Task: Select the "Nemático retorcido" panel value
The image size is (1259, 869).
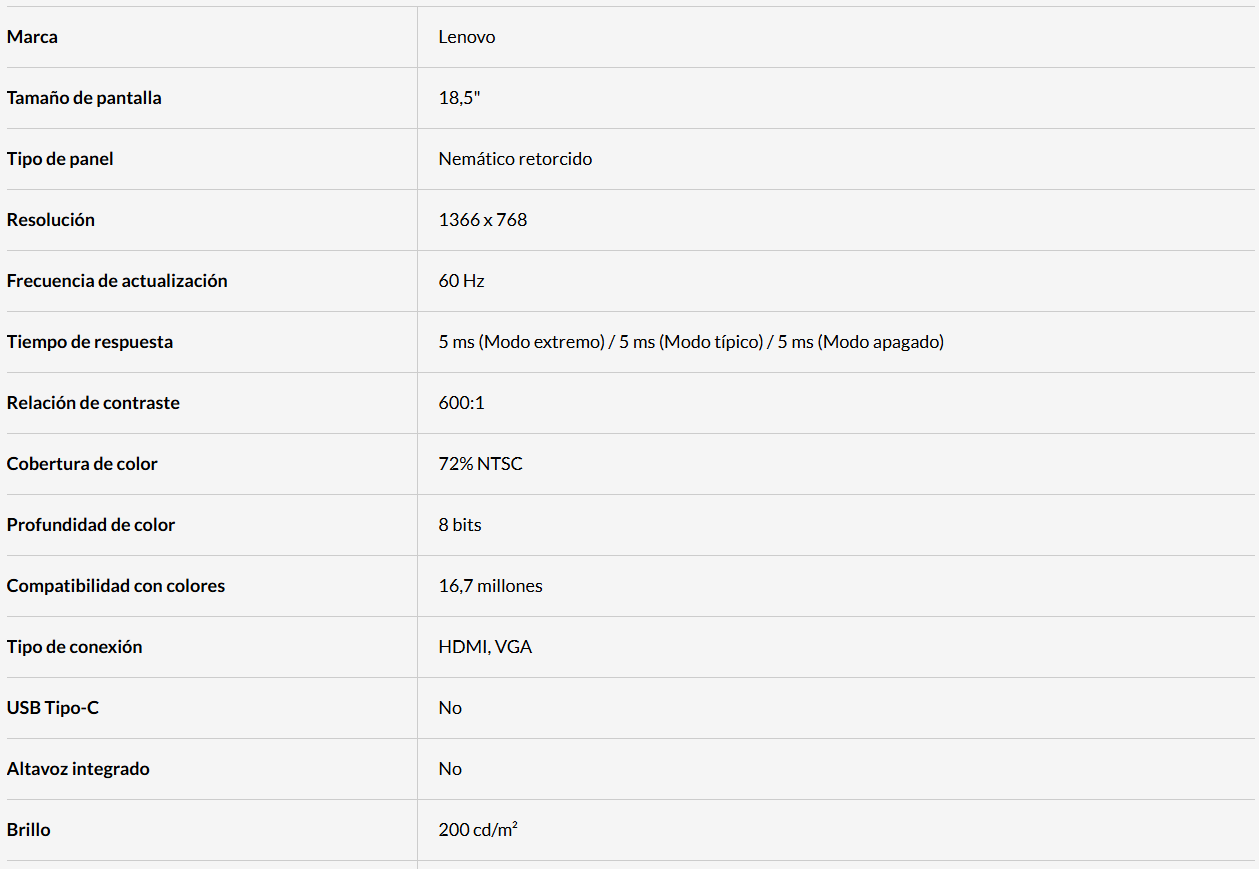Action: [x=515, y=159]
